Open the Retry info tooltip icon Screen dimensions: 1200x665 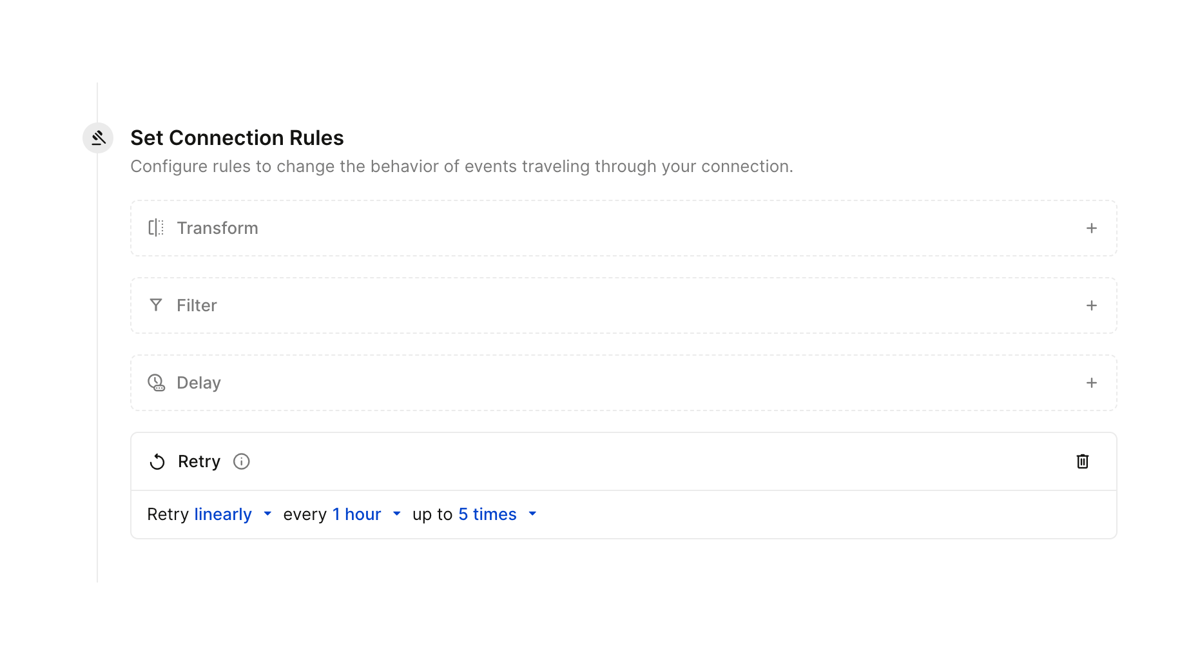(240, 461)
